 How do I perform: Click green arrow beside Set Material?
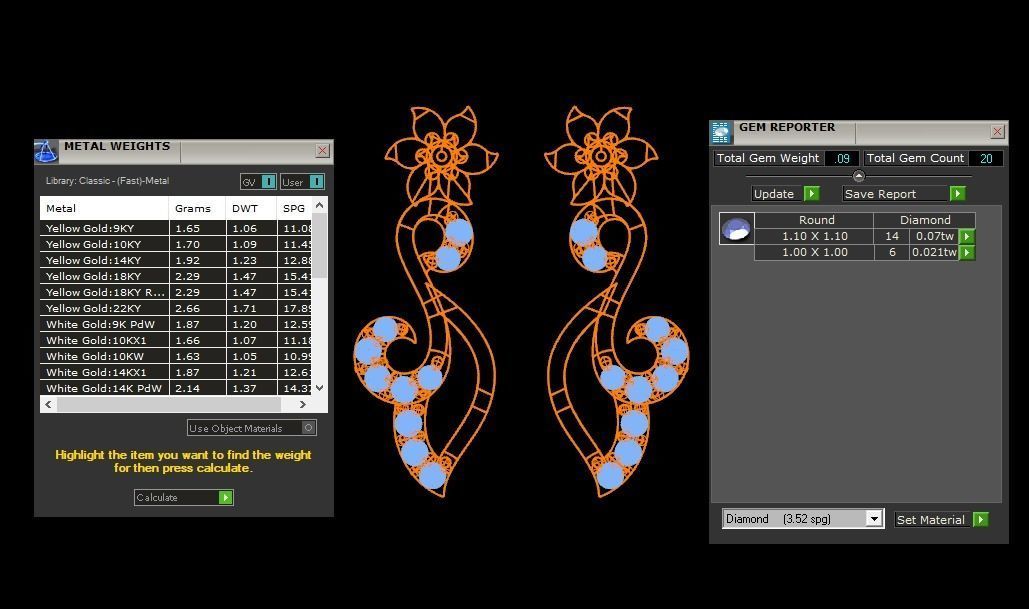click(980, 520)
